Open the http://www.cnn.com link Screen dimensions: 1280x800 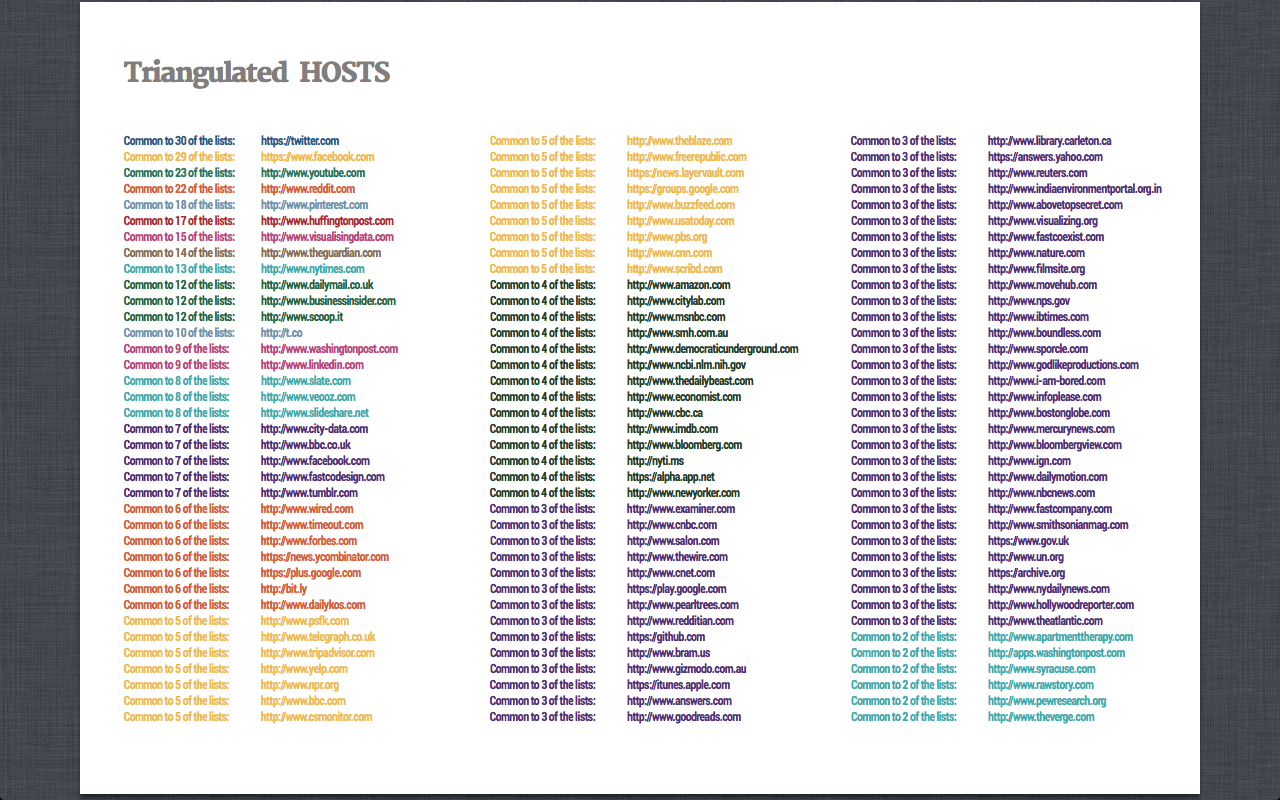pyautogui.click(x=670, y=253)
